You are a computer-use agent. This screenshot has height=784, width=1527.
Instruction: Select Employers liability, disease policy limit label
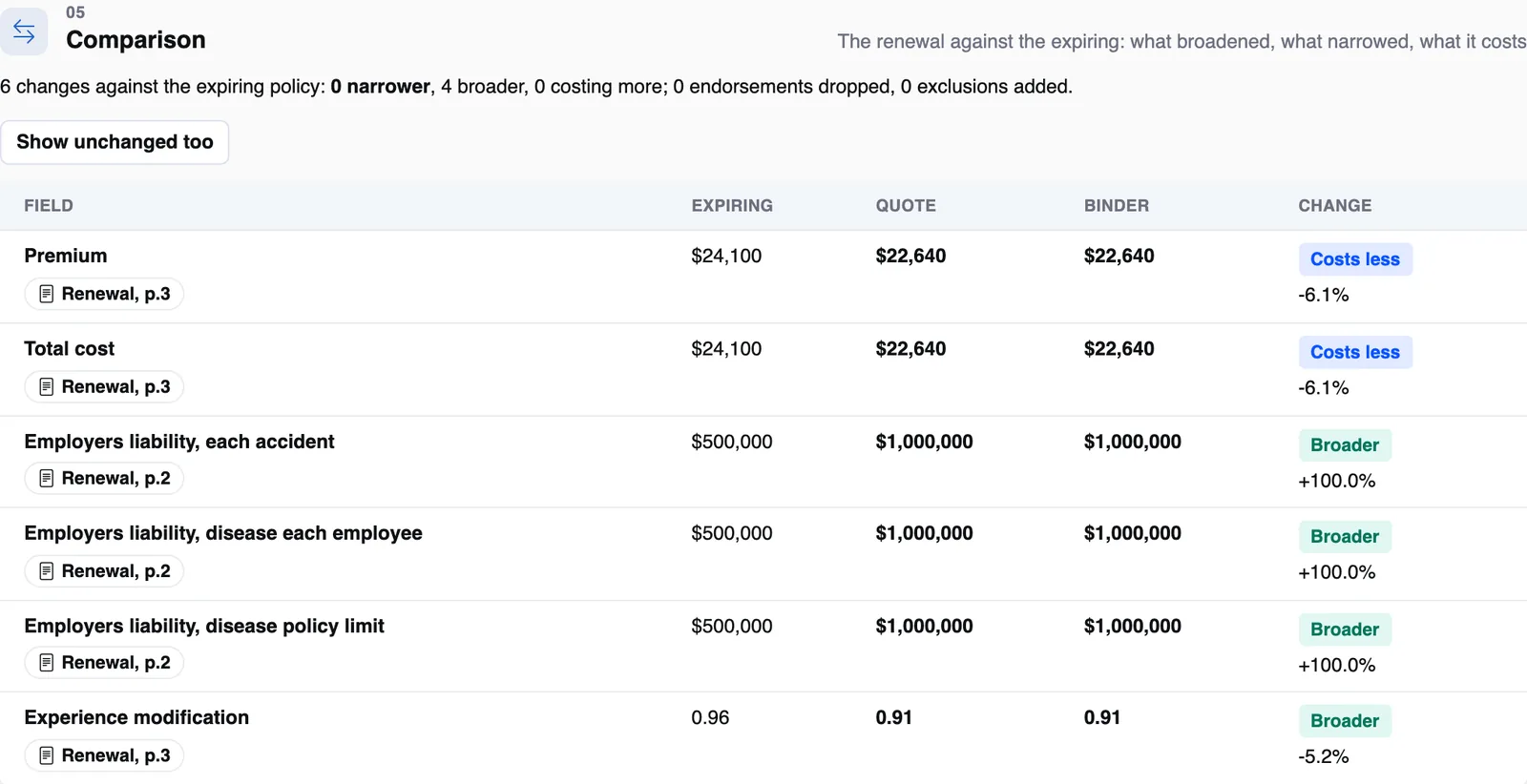[x=204, y=627]
